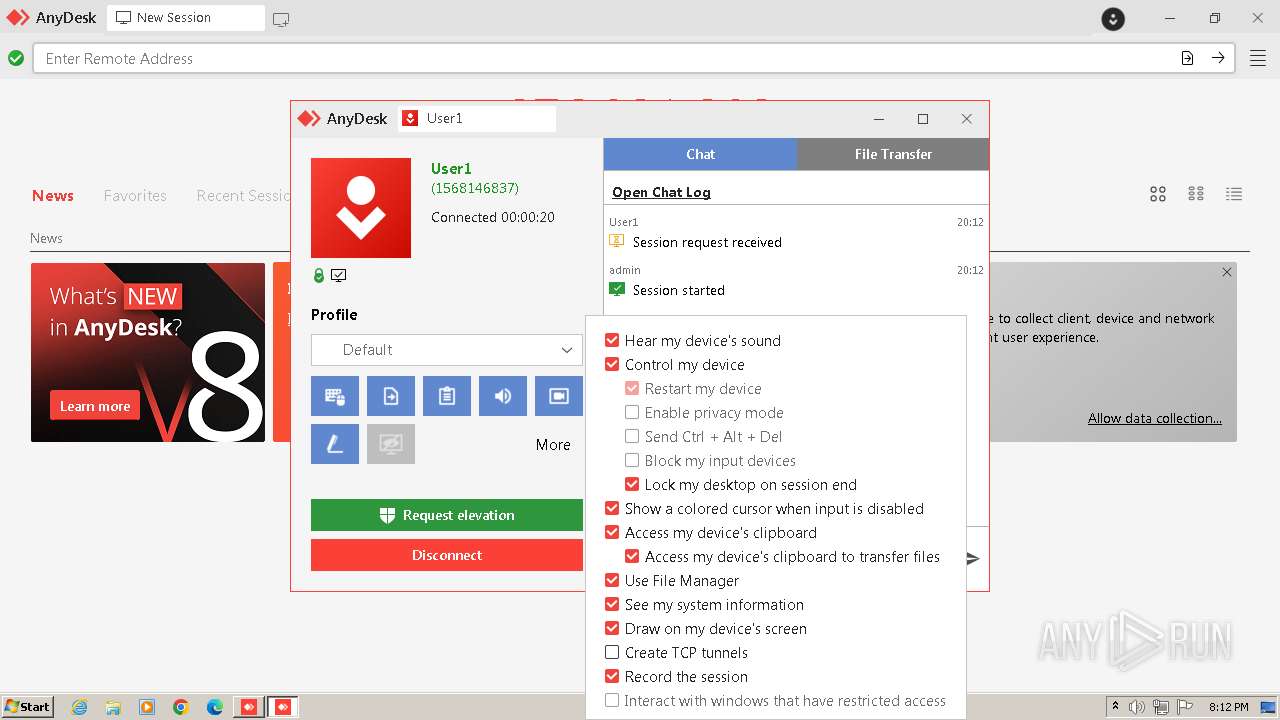Open the new tab monitor icon
The height and width of the screenshot is (720, 1280).
coord(281,19)
